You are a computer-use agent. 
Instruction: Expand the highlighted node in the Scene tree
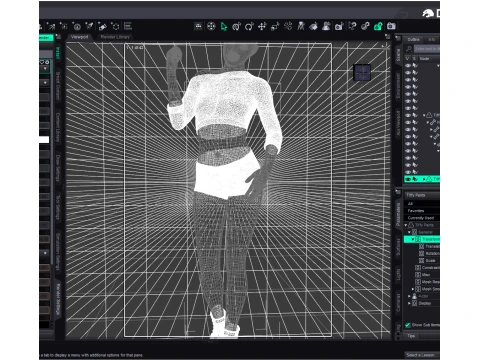(424, 179)
